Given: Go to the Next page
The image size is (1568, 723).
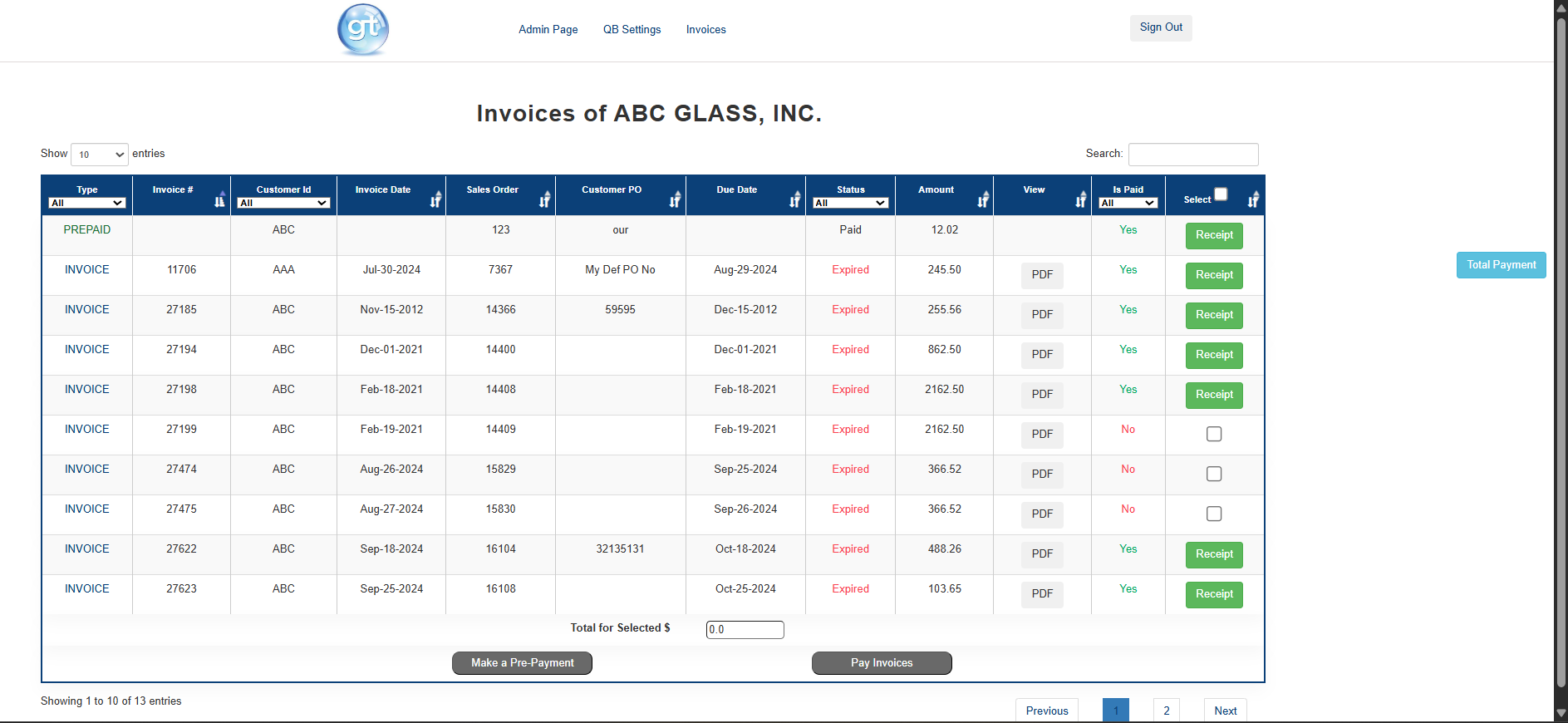Looking at the screenshot, I should tap(1226, 711).
